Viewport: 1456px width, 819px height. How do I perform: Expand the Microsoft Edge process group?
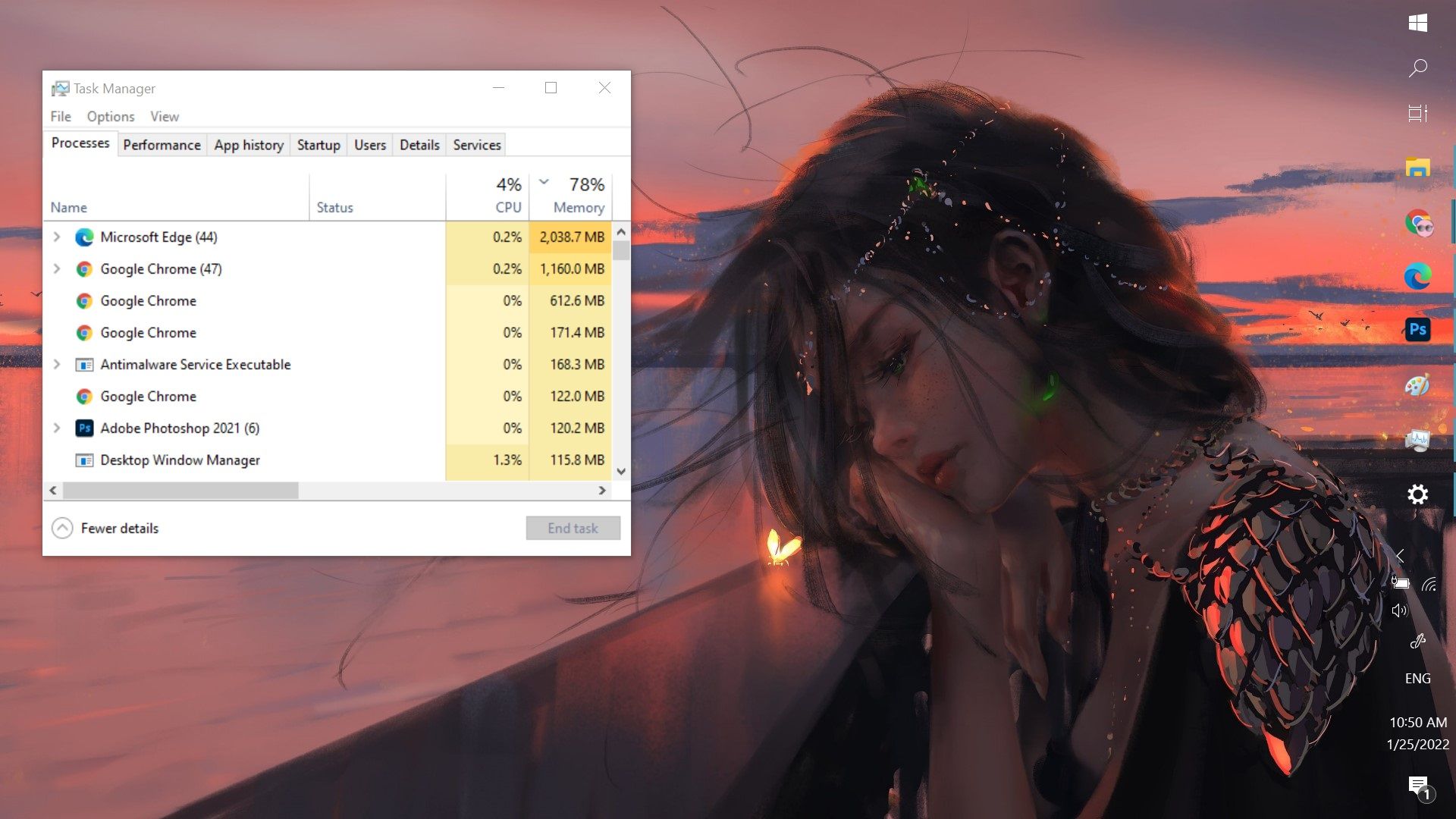pyautogui.click(x=57, y=236)
